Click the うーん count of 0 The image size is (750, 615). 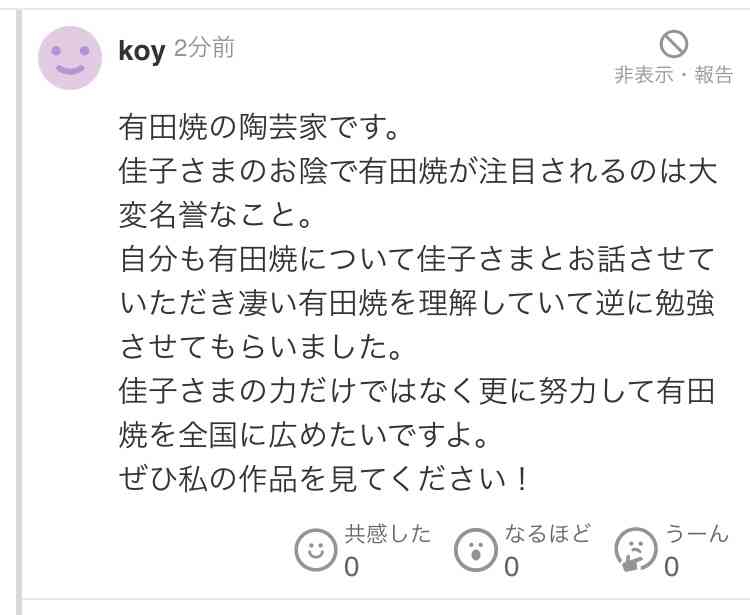click(x=672, y=568)
